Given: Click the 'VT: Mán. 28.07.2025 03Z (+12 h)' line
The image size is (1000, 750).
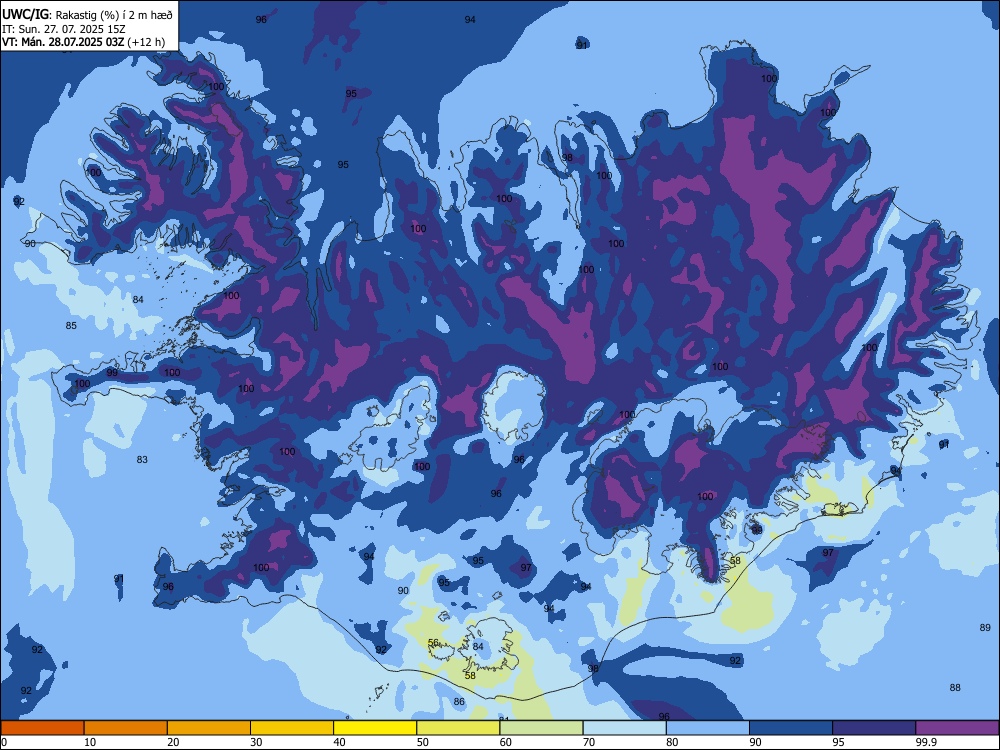Looking at the screenshot, I should [83, 42].
